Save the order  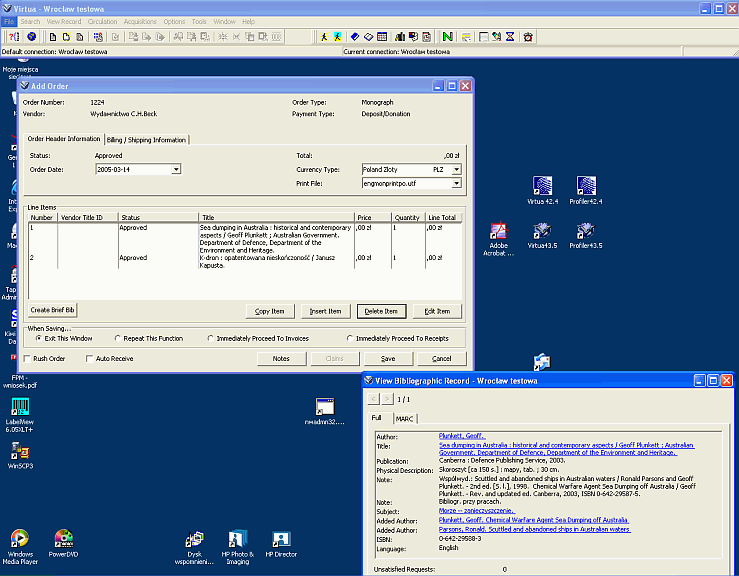click(x=388, y=359)
